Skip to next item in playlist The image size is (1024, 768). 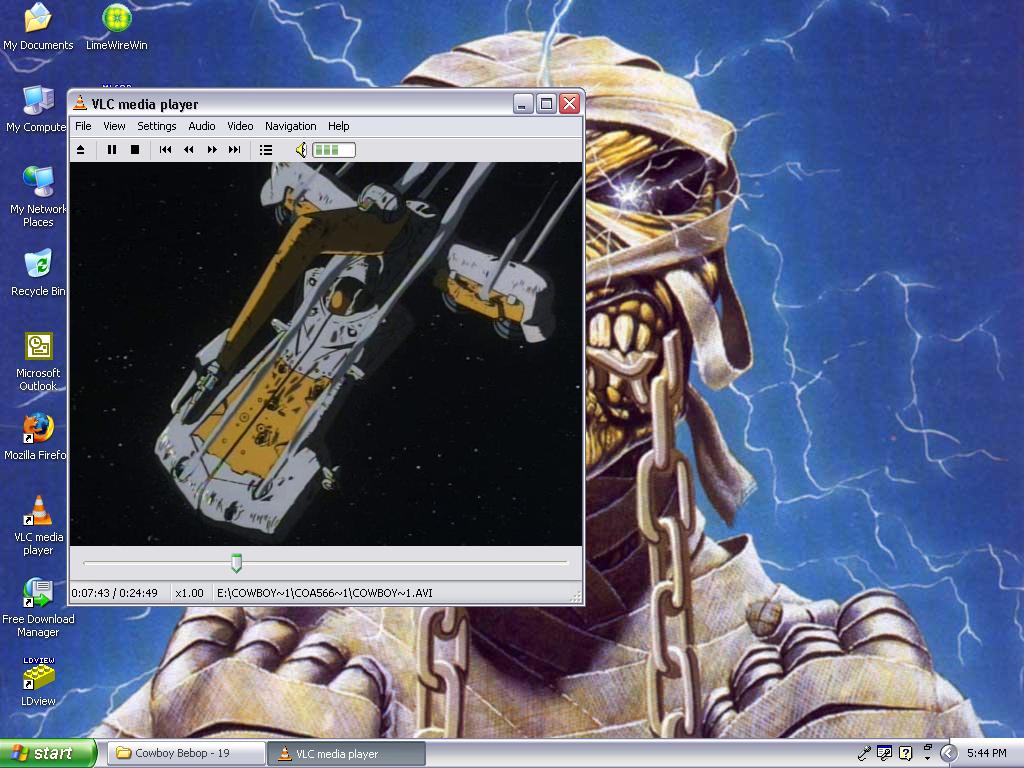click(234, 150)
